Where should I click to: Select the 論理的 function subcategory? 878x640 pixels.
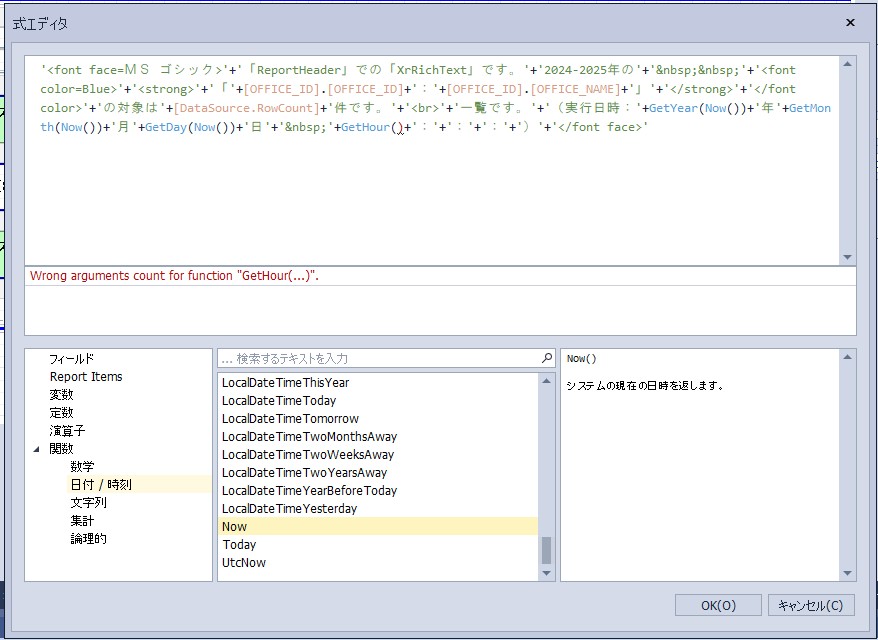coord(88,538)
